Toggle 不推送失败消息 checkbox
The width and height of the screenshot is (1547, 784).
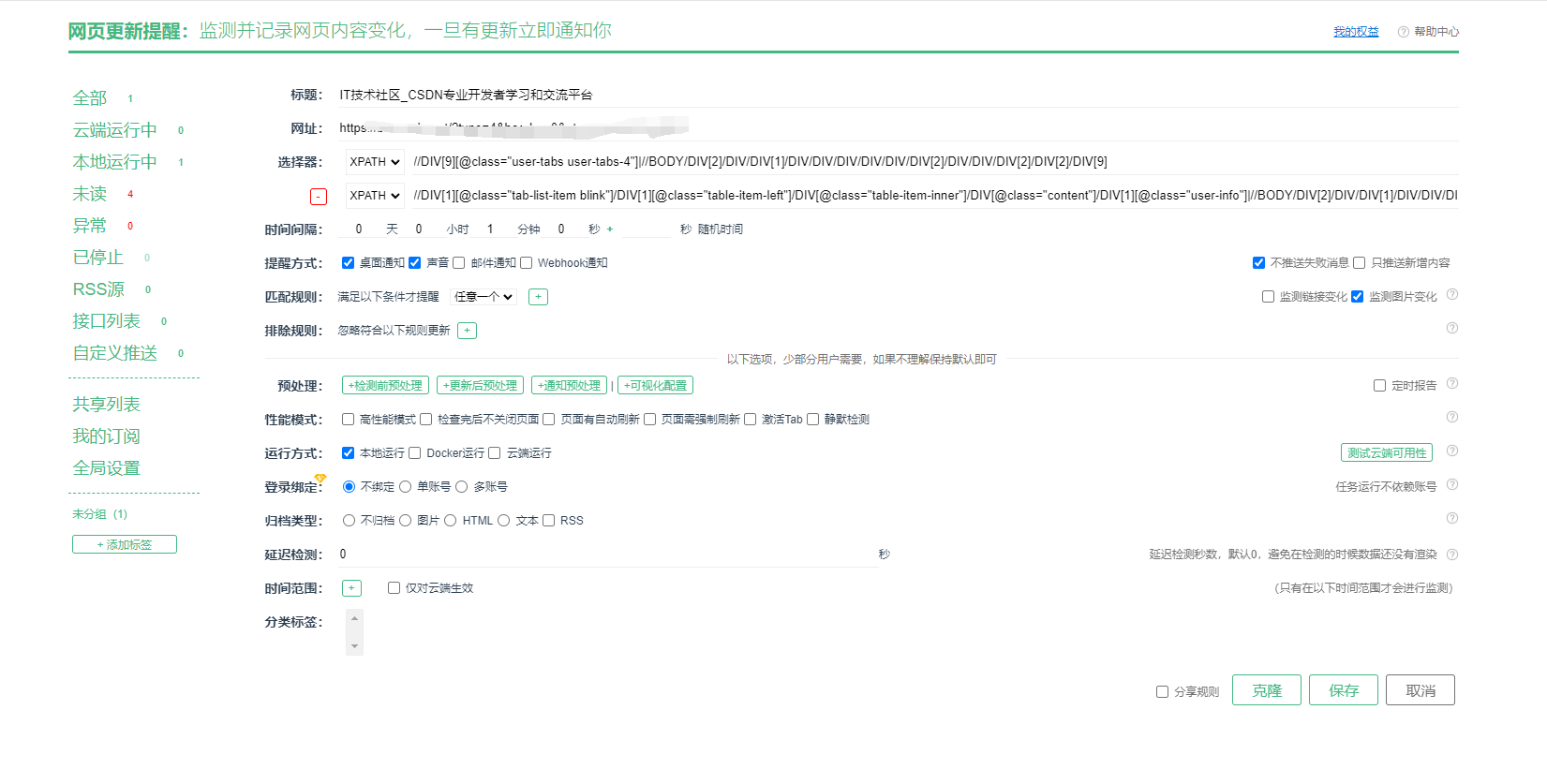tap(1258, 263)
